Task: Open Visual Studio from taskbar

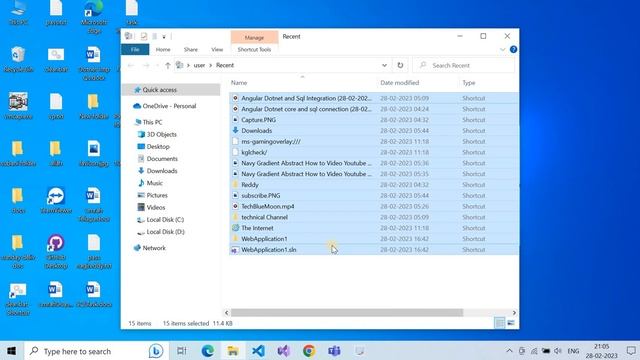Action: tap(284, 351)
